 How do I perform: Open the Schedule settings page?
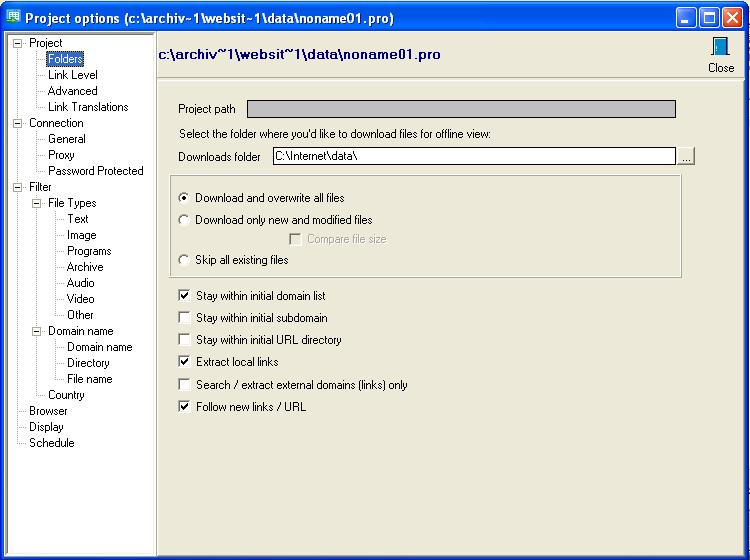tap(52, 443)
